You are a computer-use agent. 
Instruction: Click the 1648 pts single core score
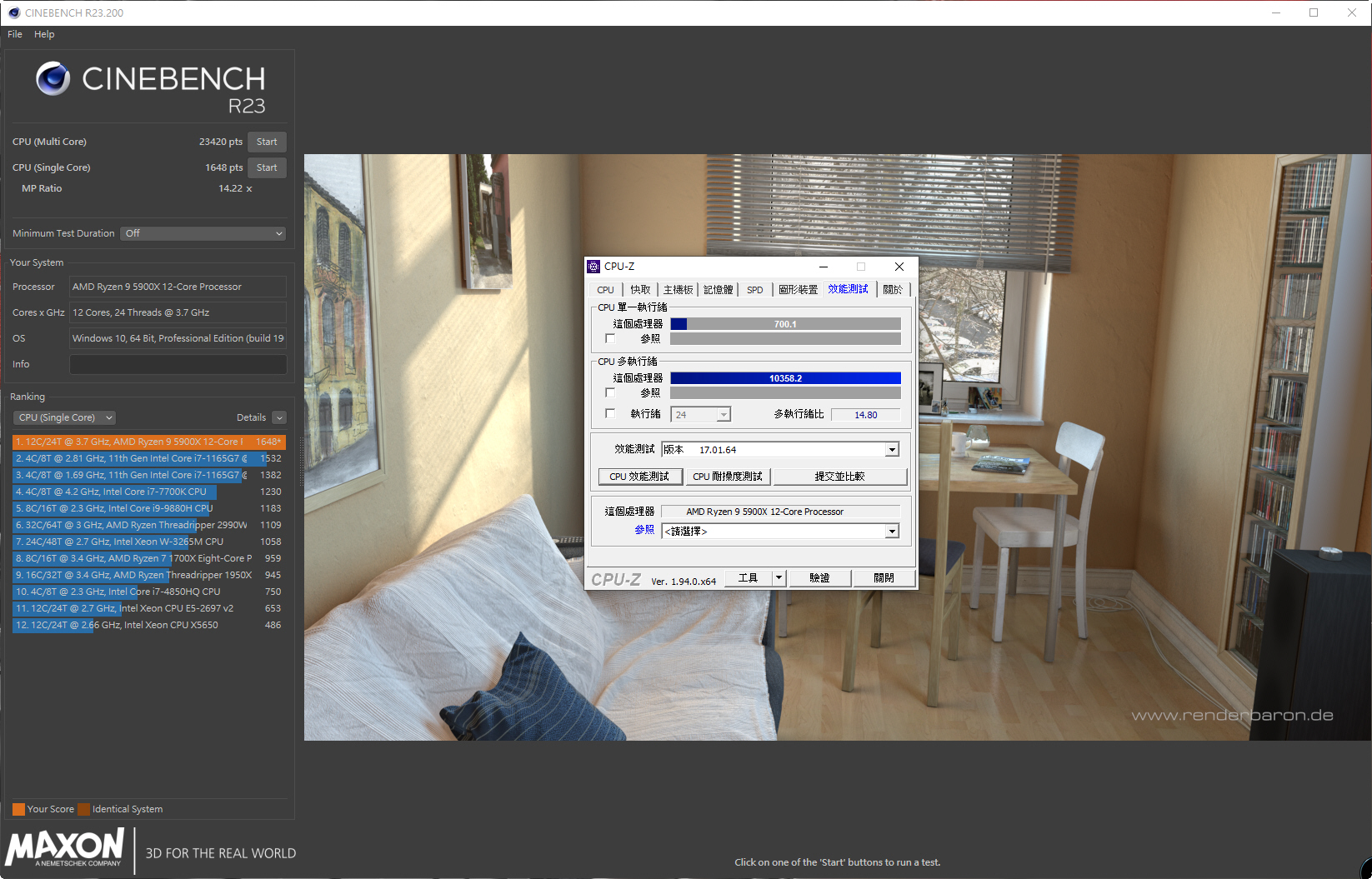pos(224,167)
